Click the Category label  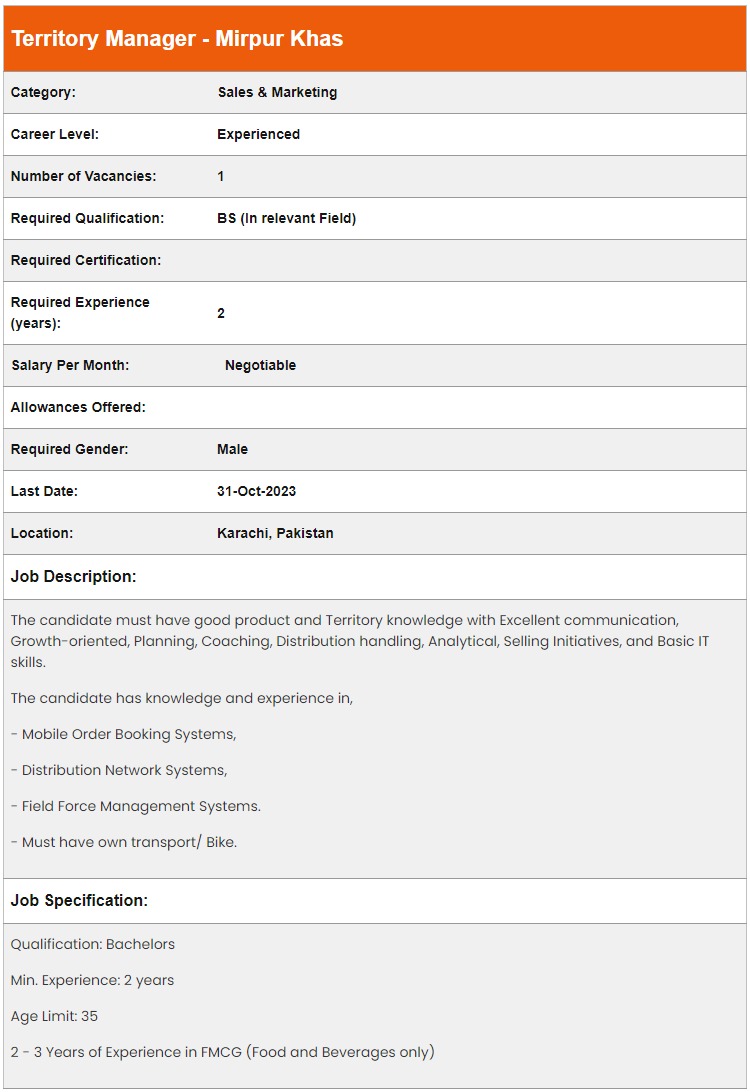click(x=43, y=92)
